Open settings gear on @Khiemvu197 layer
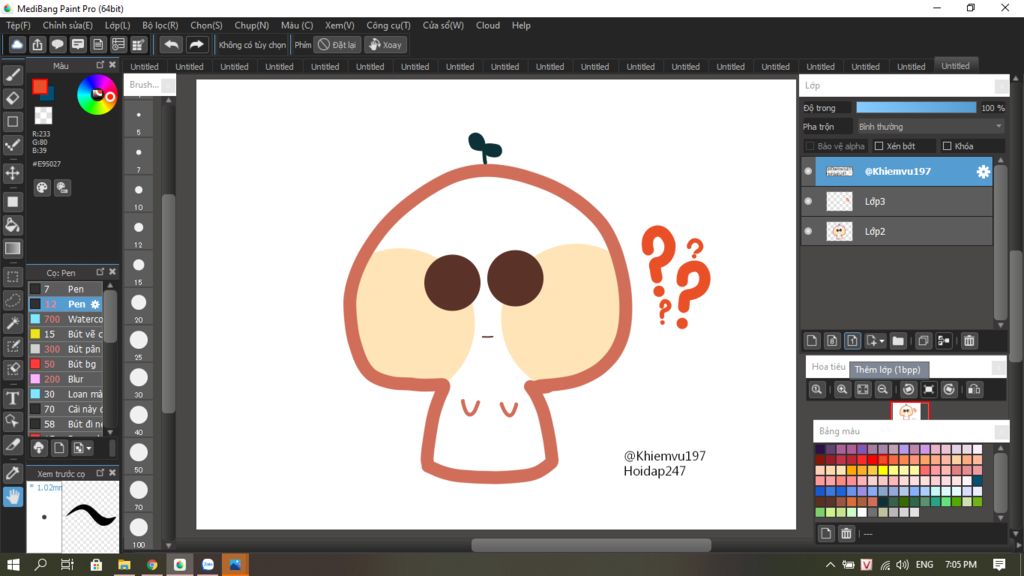Screen dimensions: 1024x576 click(983, 172)
